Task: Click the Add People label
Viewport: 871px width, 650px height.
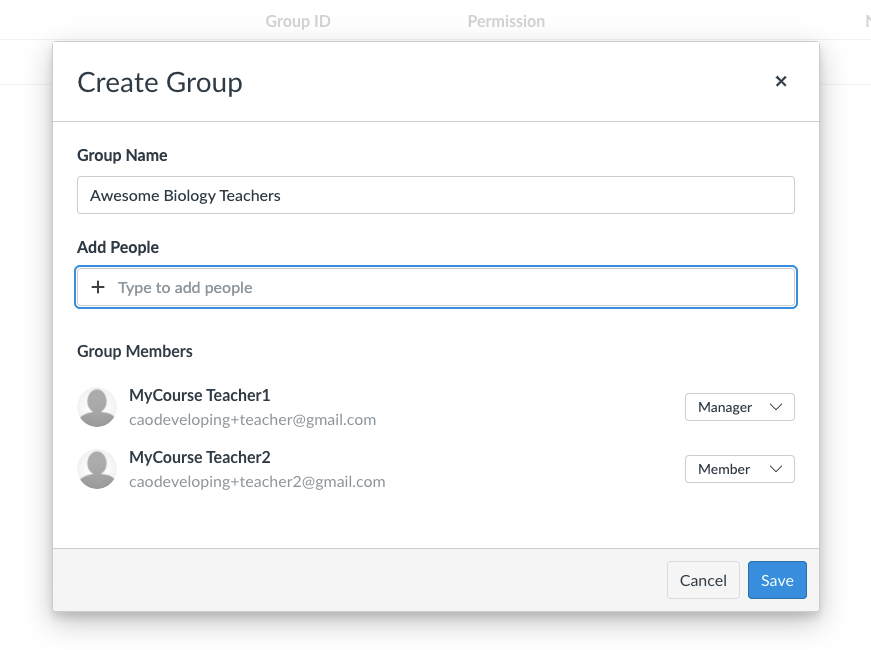Action: click(x=118, y=247)
